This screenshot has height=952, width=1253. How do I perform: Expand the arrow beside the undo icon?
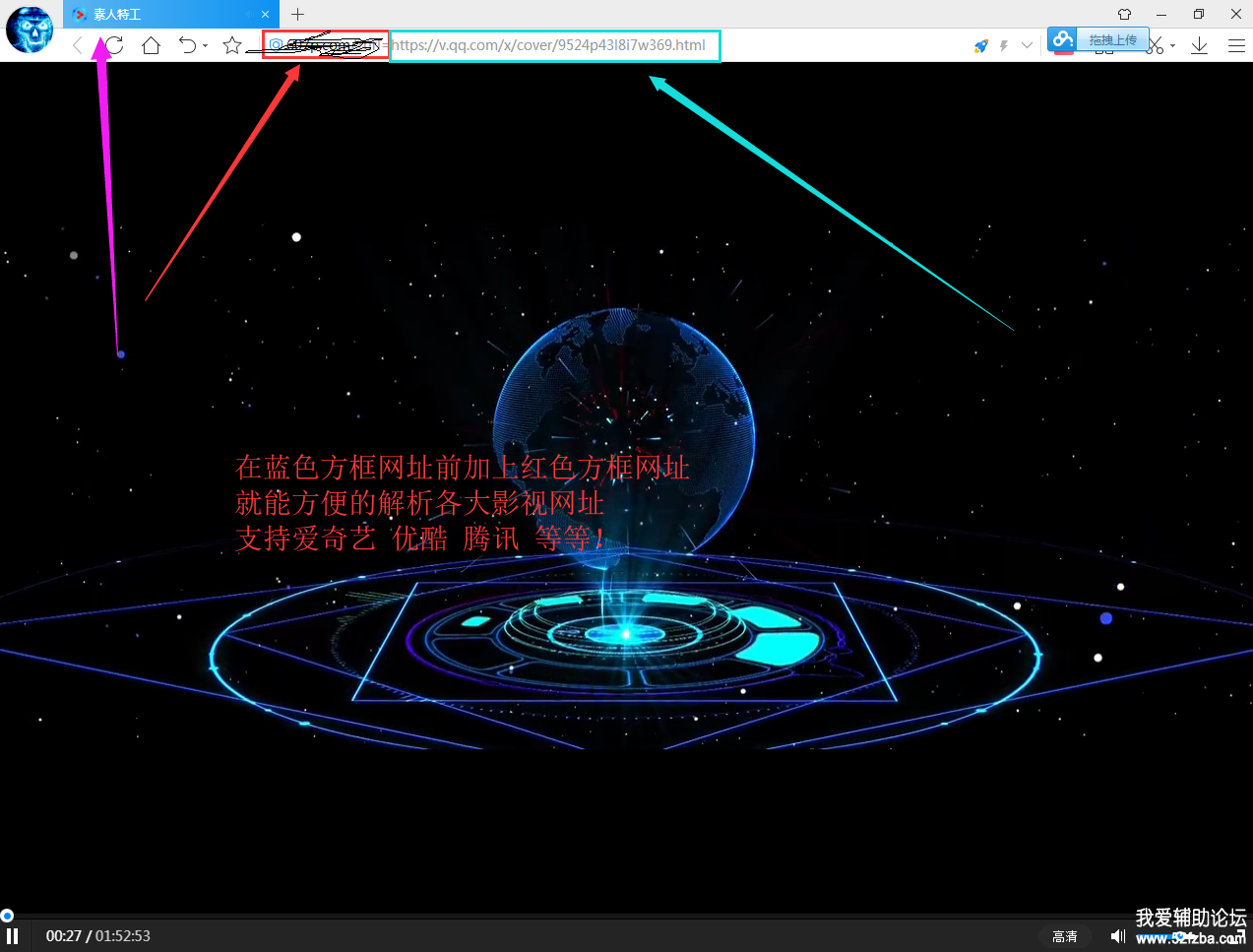click(205, 46)
